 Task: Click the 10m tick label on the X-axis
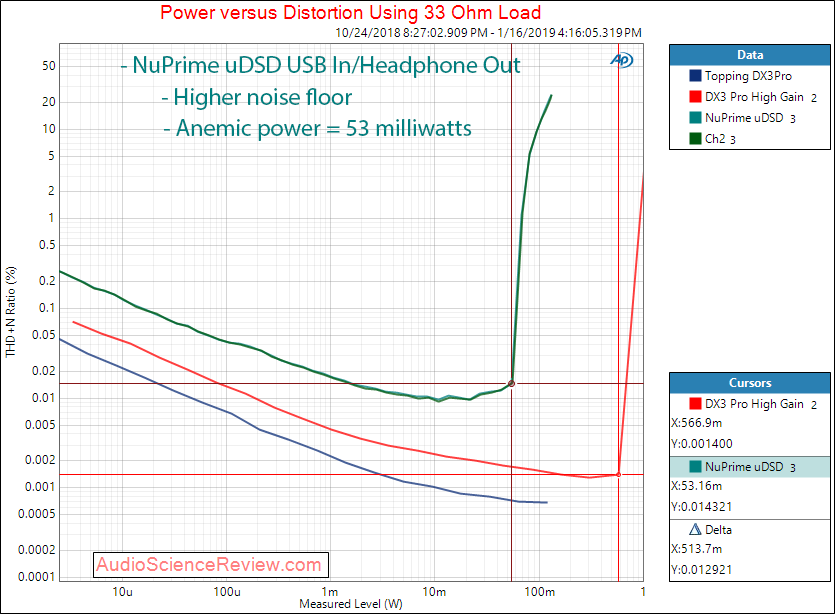(434, 592)
